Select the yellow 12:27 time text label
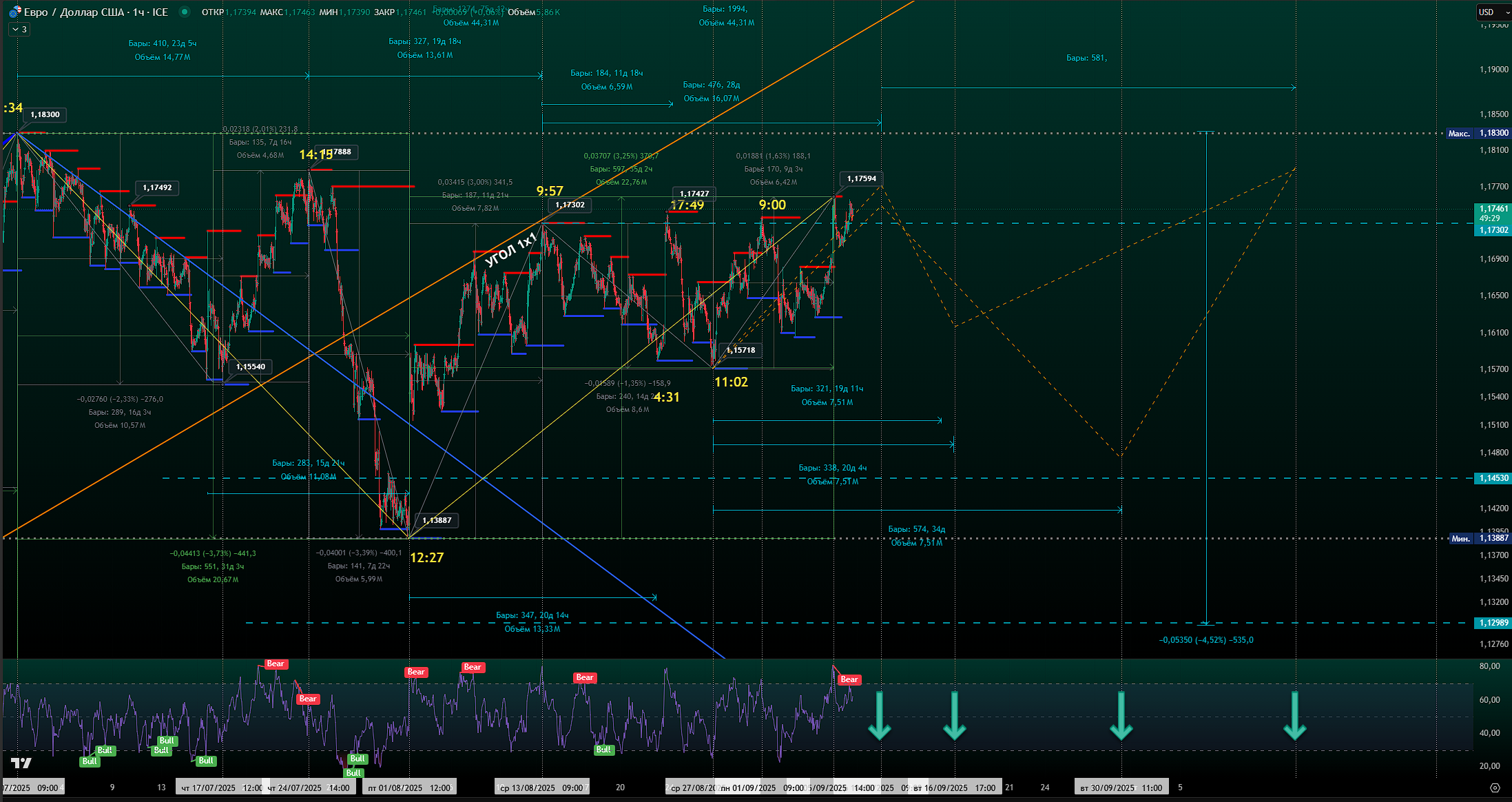This screenshot has width=1512, height=802. point(426,557)
